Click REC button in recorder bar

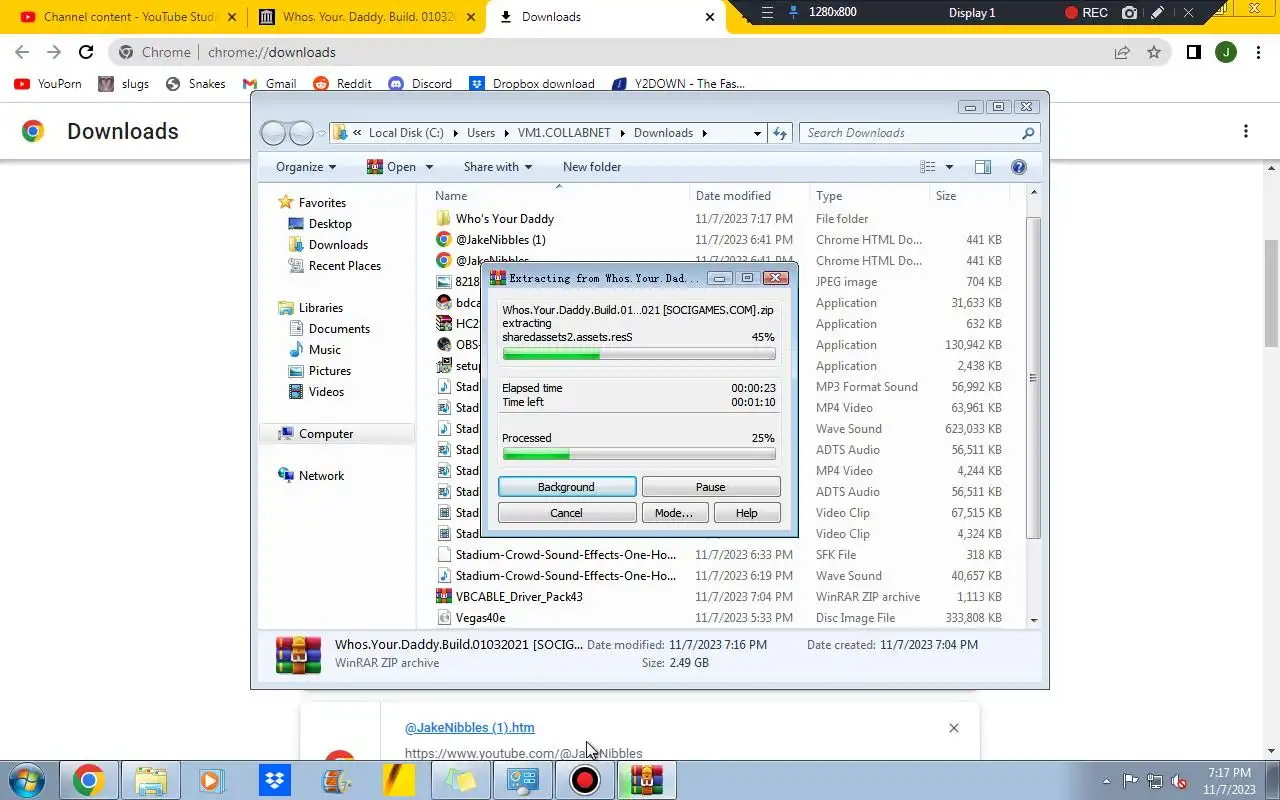1086,13
